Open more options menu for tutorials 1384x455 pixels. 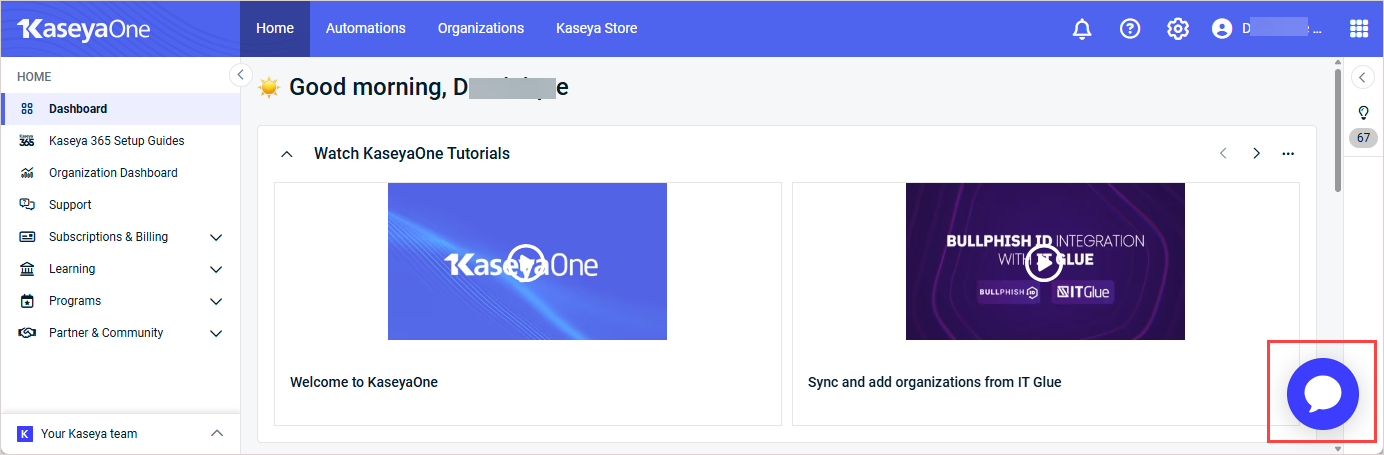1288,153
